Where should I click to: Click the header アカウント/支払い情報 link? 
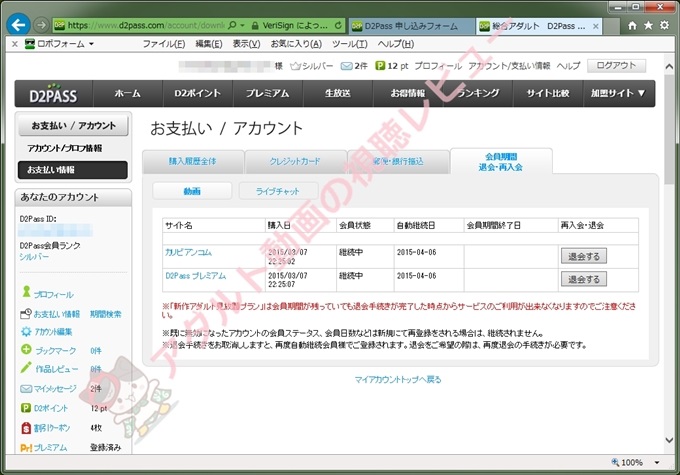pos(509,66)
